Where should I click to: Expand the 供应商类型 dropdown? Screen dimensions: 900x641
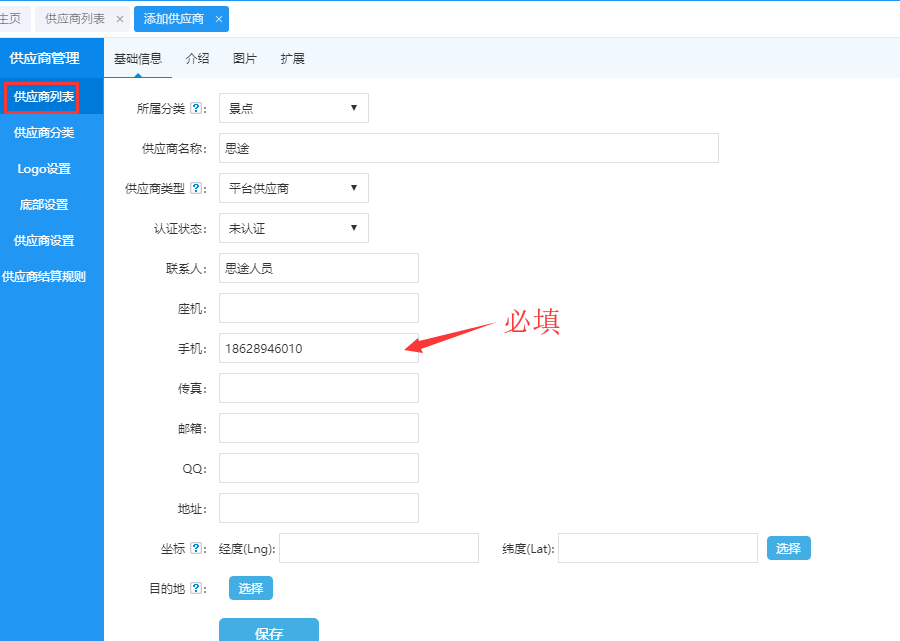293,188
